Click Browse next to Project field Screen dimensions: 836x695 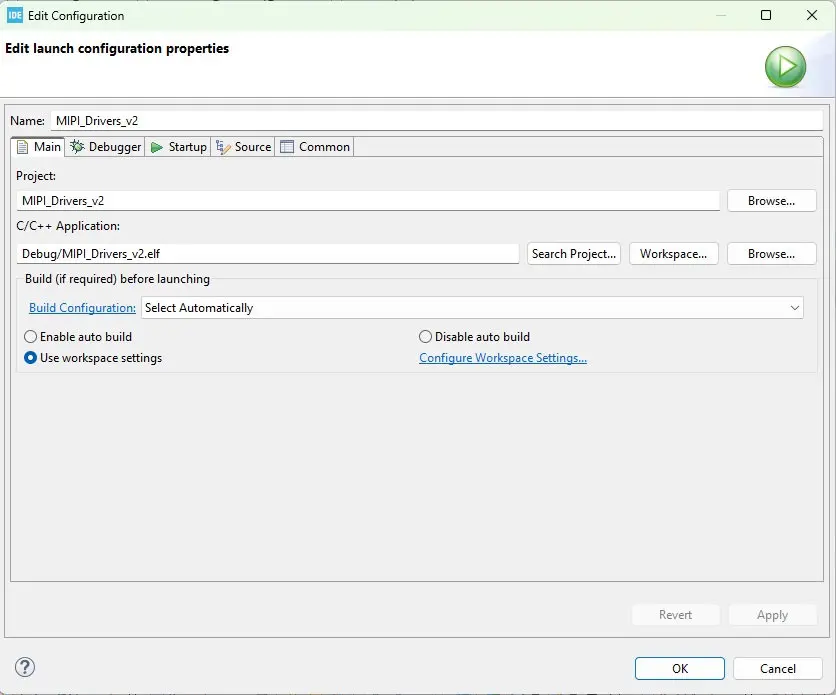[771, 201]
